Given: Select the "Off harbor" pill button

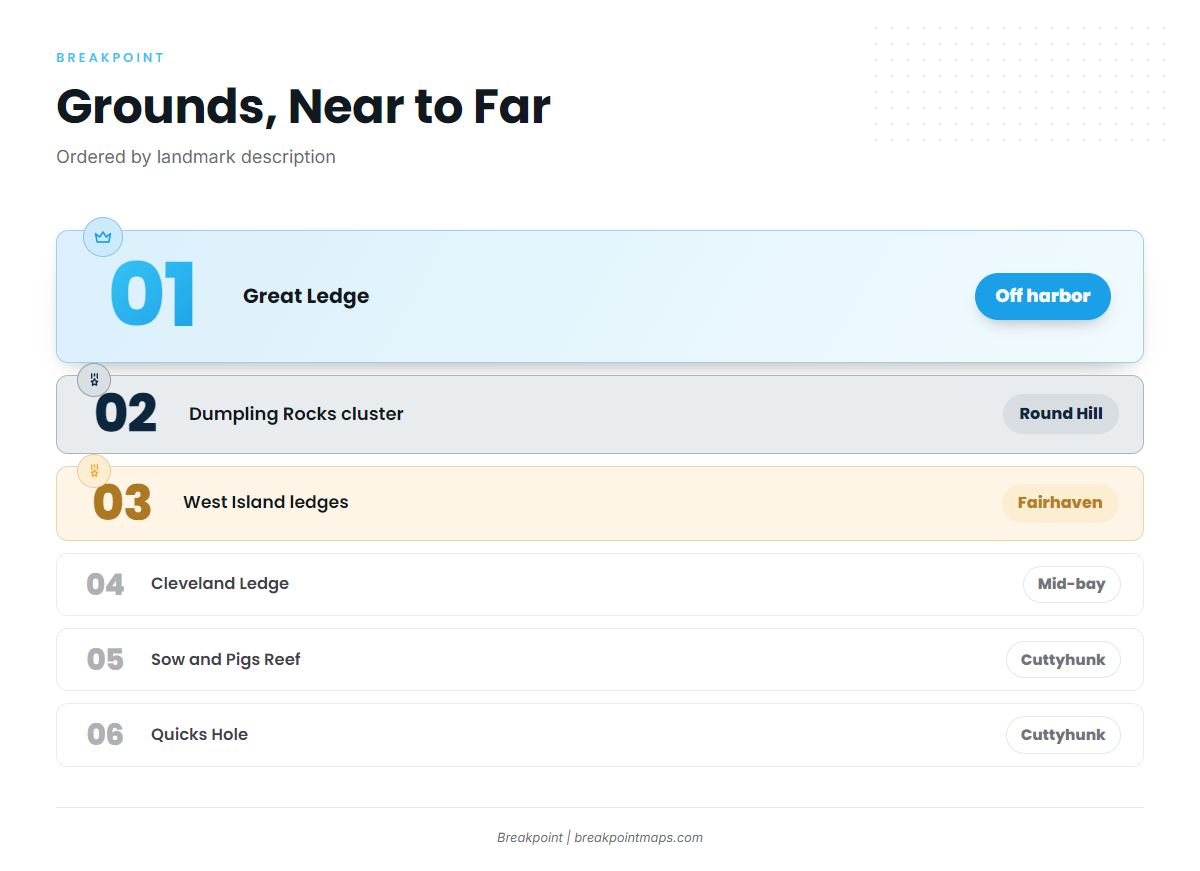Looking at the screenshot, I should point(1043,296).
